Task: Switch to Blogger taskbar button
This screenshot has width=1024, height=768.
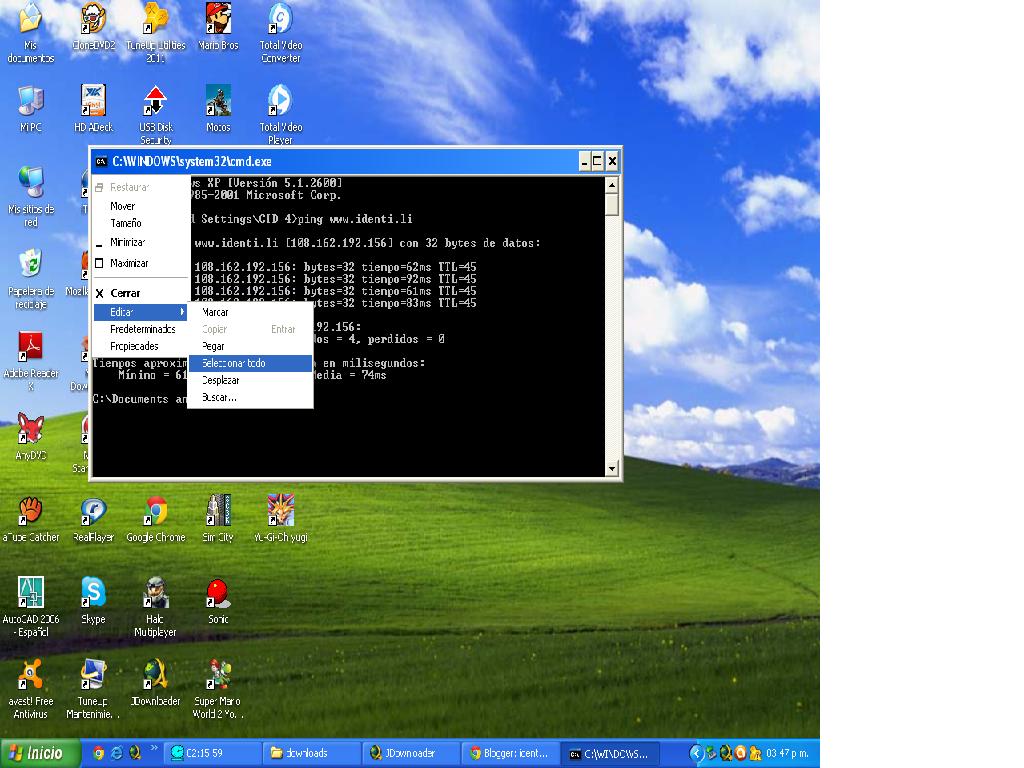Action: tap(510, 753)
